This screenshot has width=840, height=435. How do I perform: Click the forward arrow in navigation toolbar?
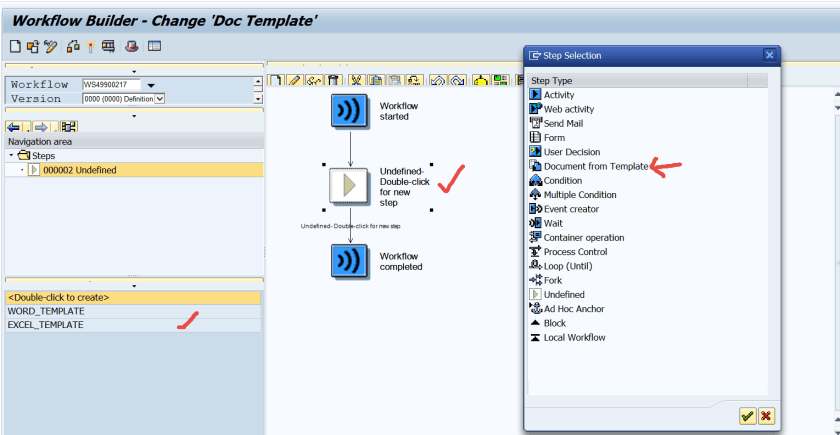[x=41, y=128]
